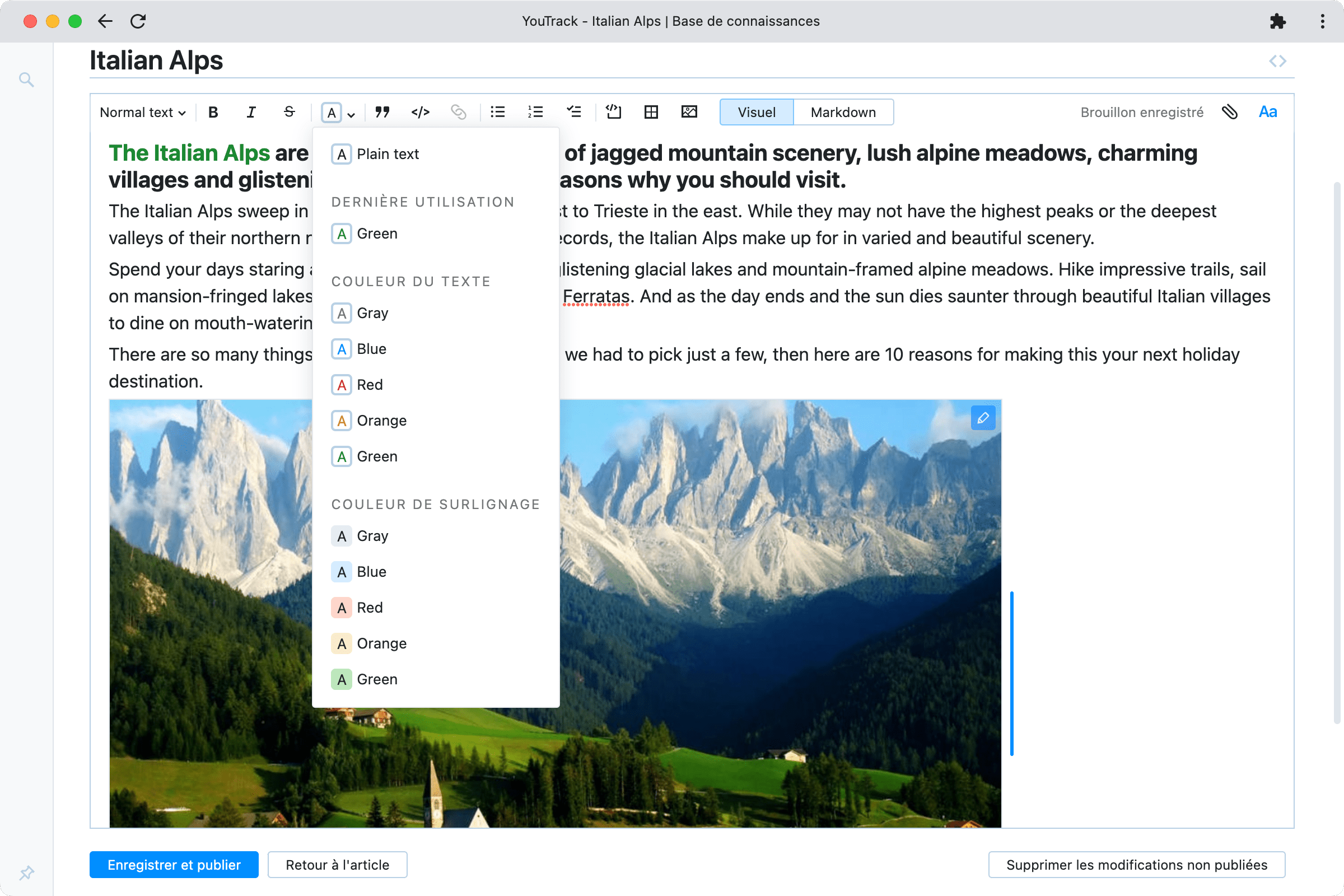Click Retour à l'article
The height and width of the screenshot is (896, 1344).
(x=337, y=865)
